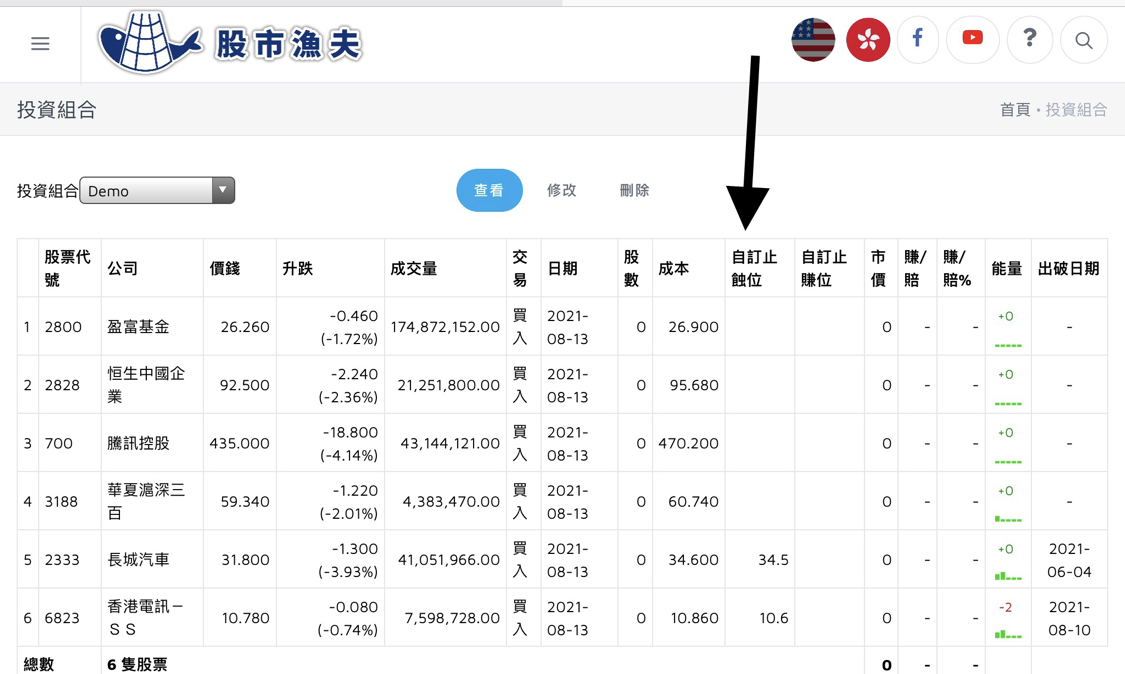
Task: Click energy bar chart for 2800 row
Action: click(1008, 345)
